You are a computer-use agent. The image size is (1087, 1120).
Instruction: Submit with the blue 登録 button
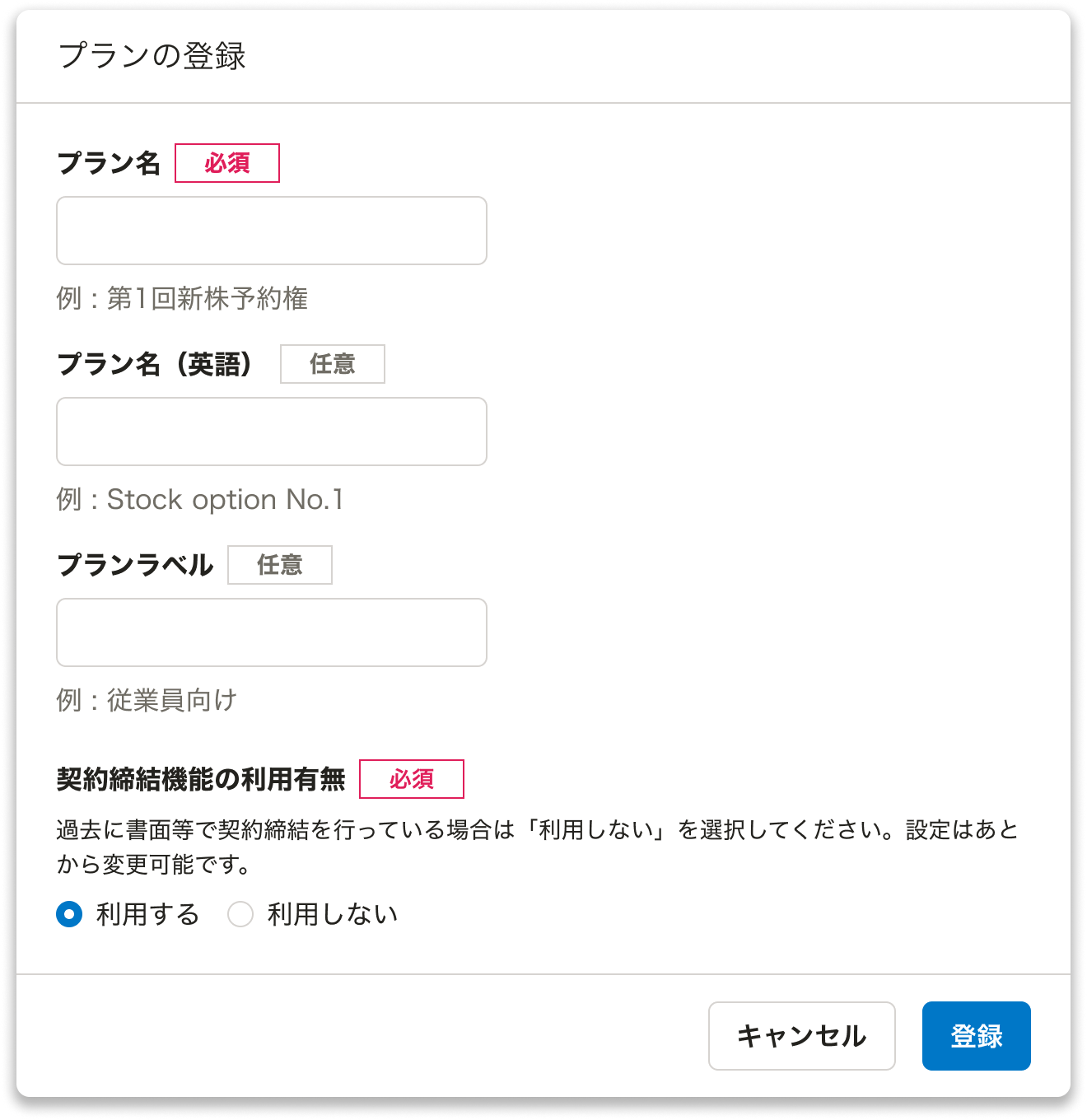tap(977, 1036)
